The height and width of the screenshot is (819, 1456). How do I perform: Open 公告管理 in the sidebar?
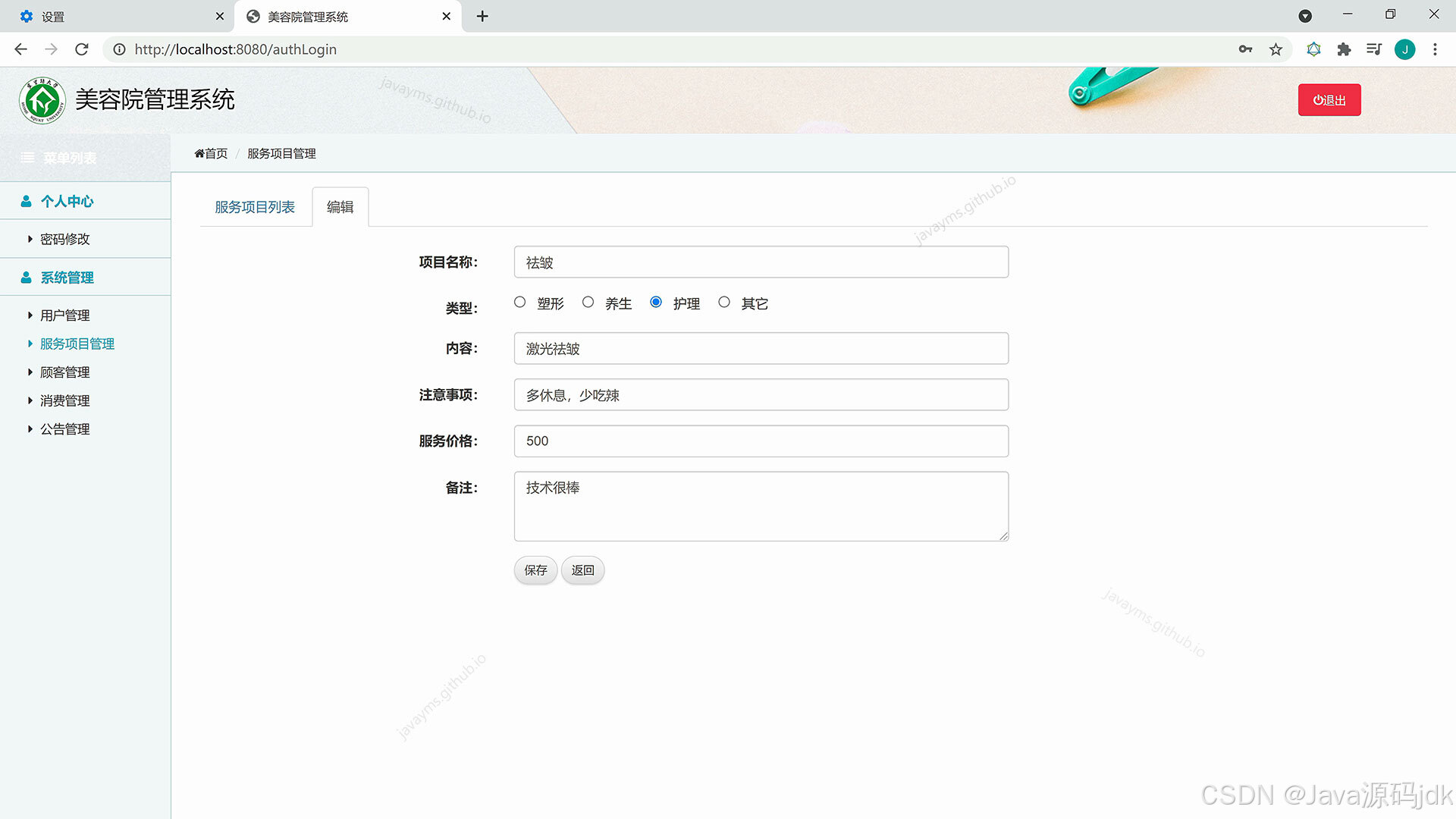[64, 429]
